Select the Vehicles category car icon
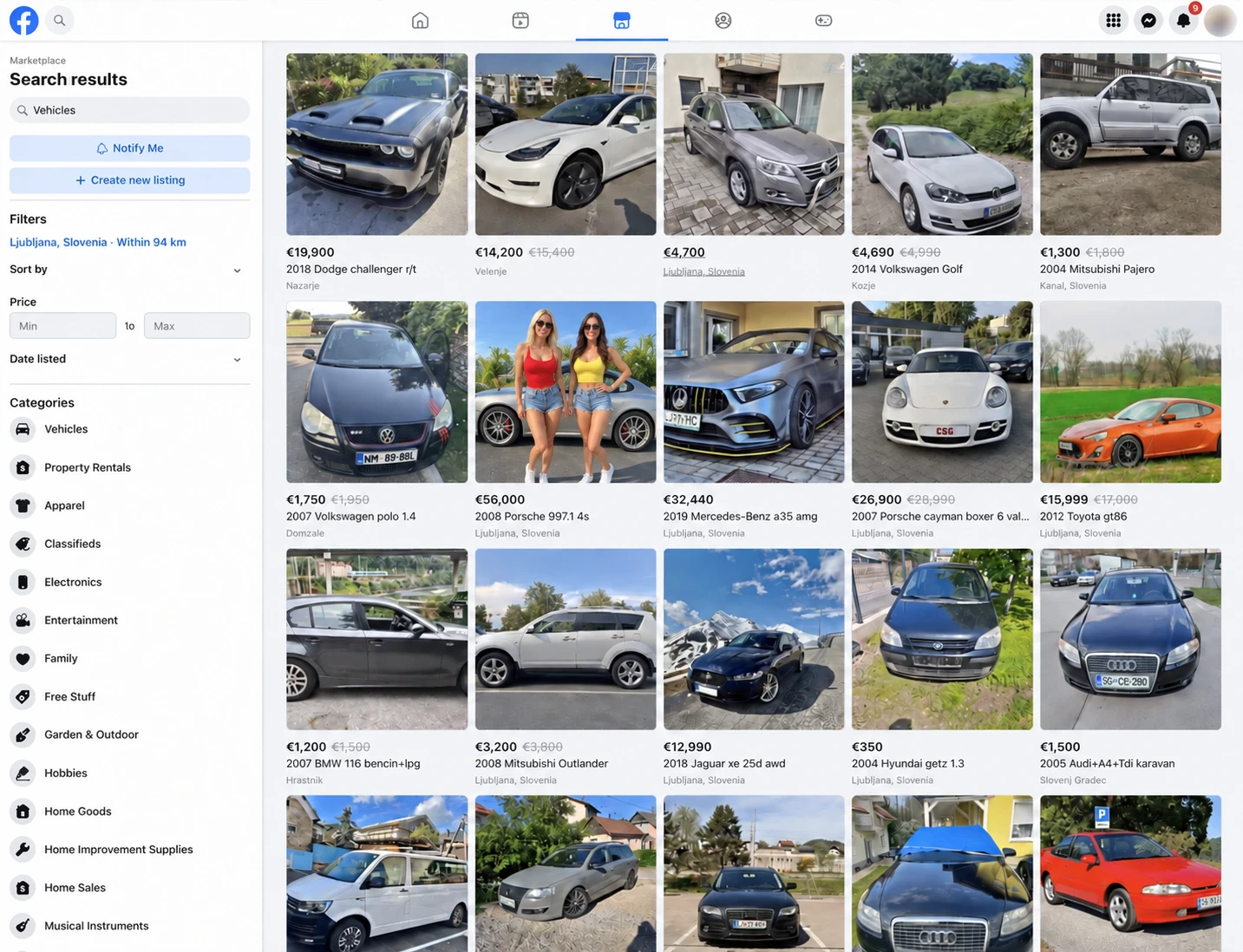The image size is (1243, 952). pyautogui.click(x=23, y=429)
